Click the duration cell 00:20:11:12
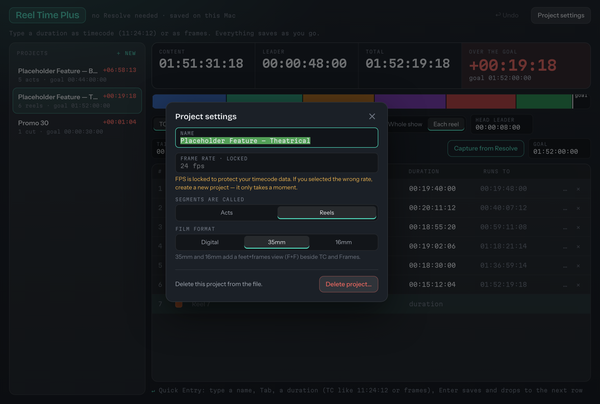 point(432,208)
